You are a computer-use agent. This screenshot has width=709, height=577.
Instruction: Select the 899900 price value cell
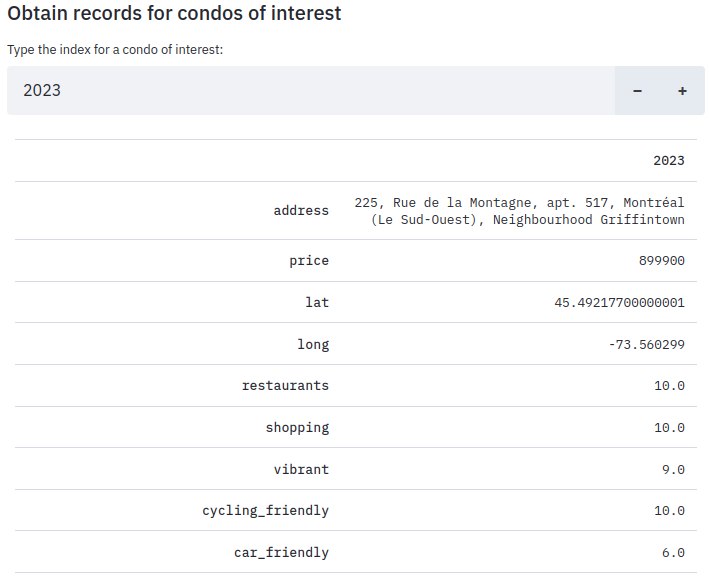click(x=661, y=260)
